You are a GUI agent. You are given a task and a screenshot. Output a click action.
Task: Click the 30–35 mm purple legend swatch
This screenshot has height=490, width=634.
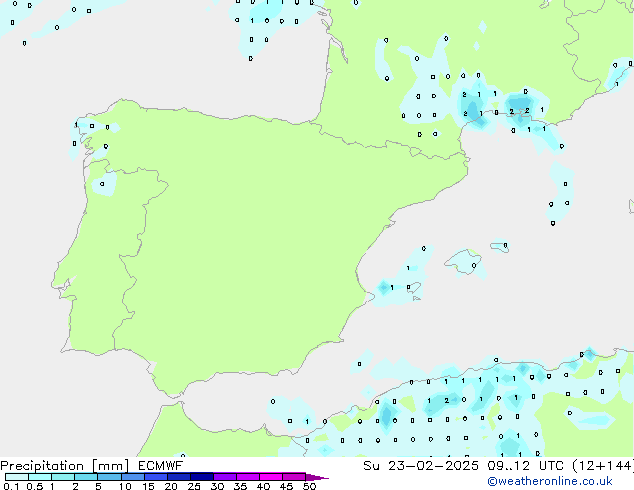[x=224, y=477]
